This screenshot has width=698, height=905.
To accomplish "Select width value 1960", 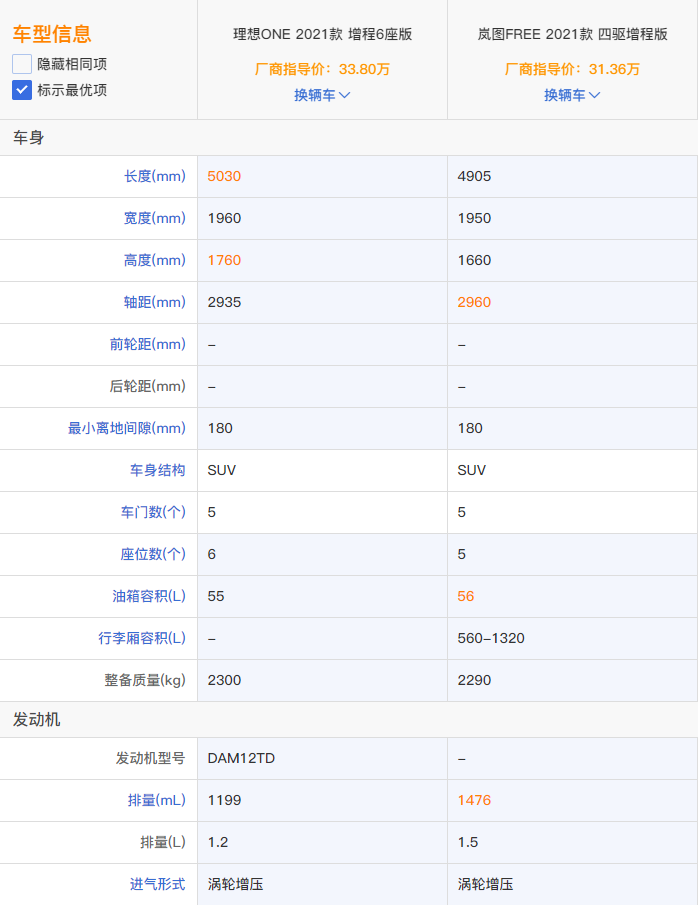I will pyautogui.click(x=224, y=218).
